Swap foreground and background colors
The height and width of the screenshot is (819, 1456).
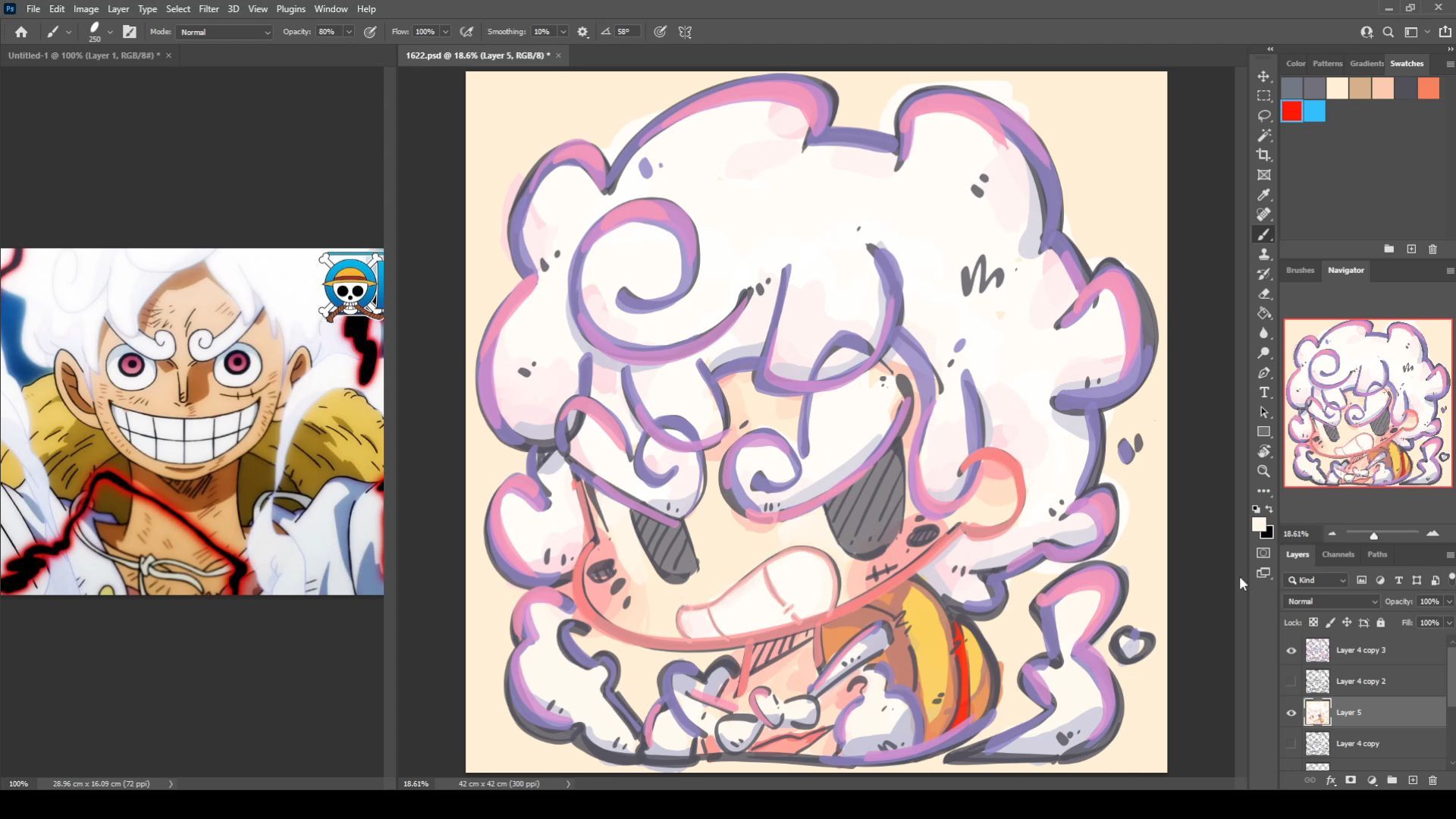[x=1270, y=509]
